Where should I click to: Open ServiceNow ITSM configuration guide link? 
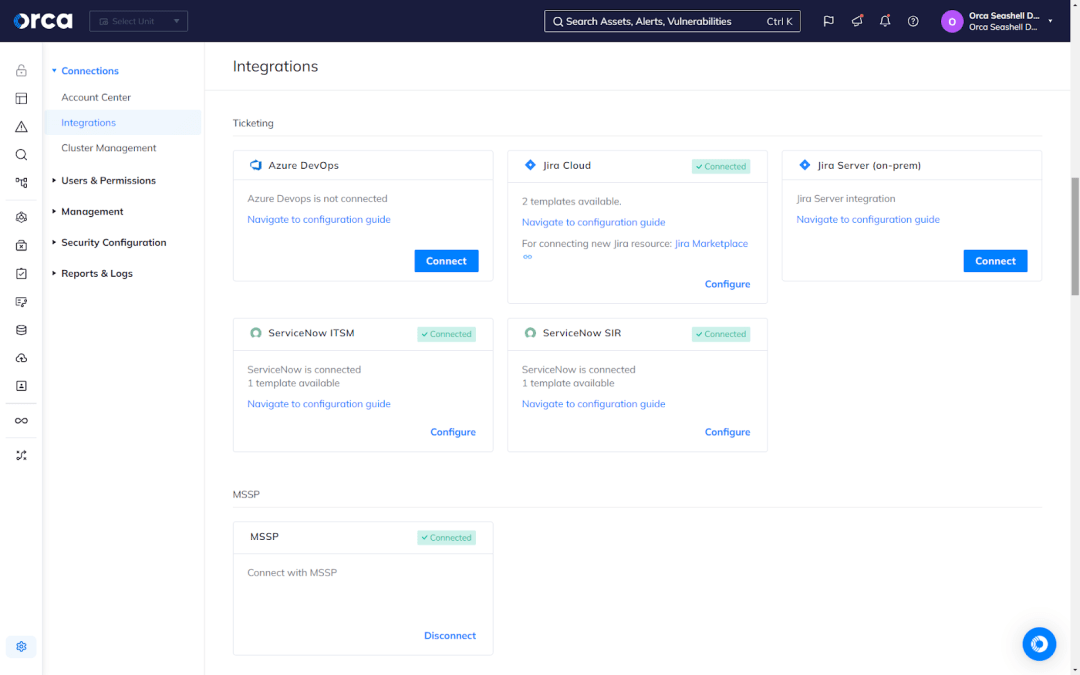coord(319,404)
